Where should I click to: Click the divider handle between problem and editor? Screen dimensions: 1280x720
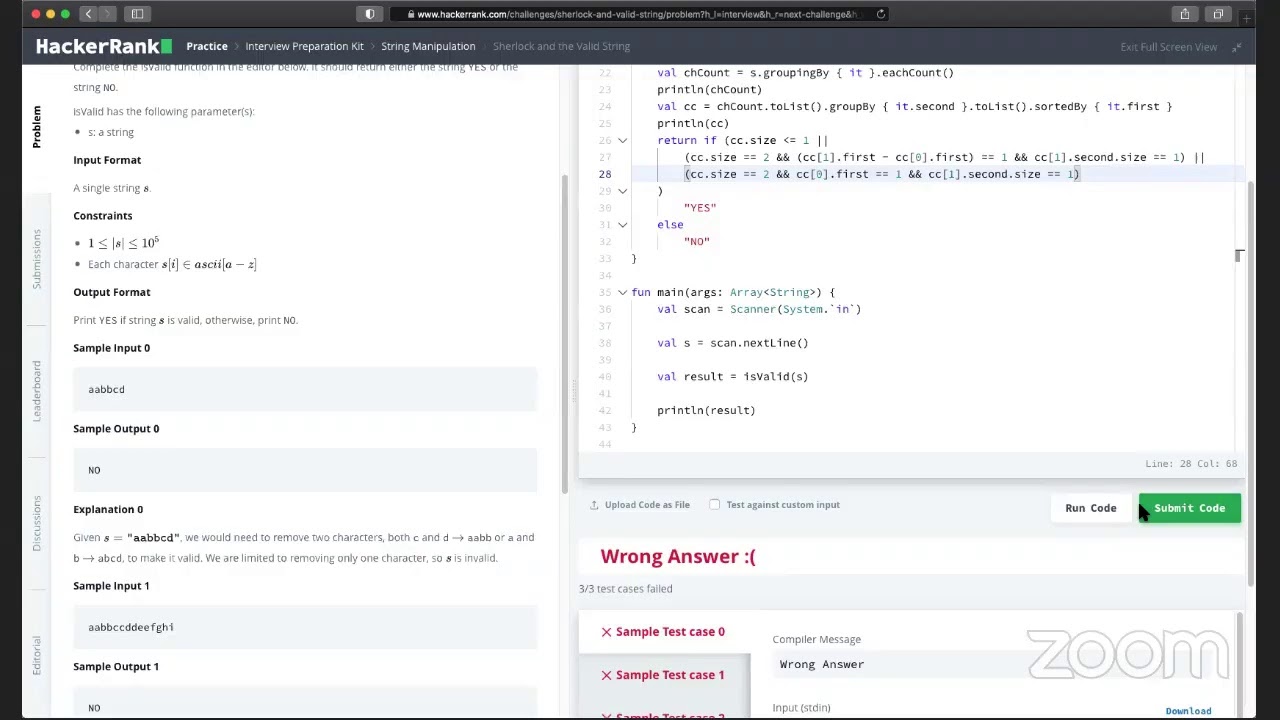(575, 393)
